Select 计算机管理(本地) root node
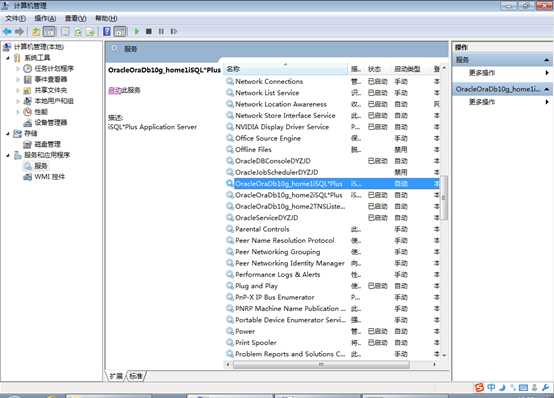 click(39, 47)
